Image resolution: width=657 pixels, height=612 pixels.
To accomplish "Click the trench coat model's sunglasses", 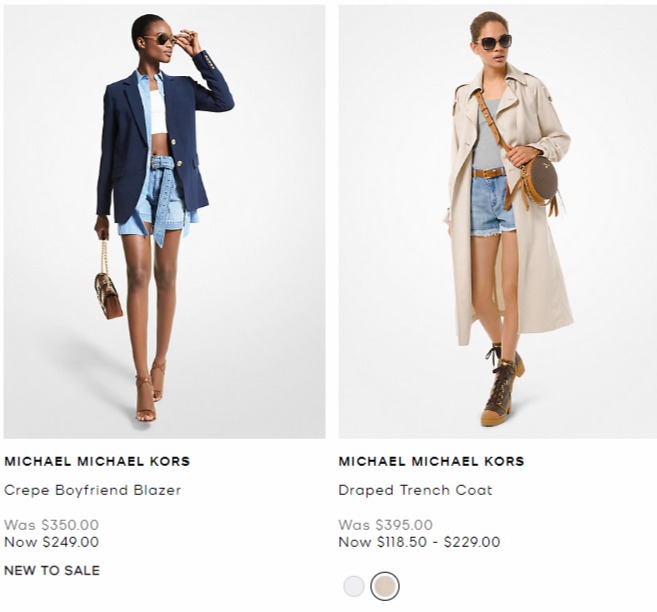I will pyautogui.click(x=494, y=42).
